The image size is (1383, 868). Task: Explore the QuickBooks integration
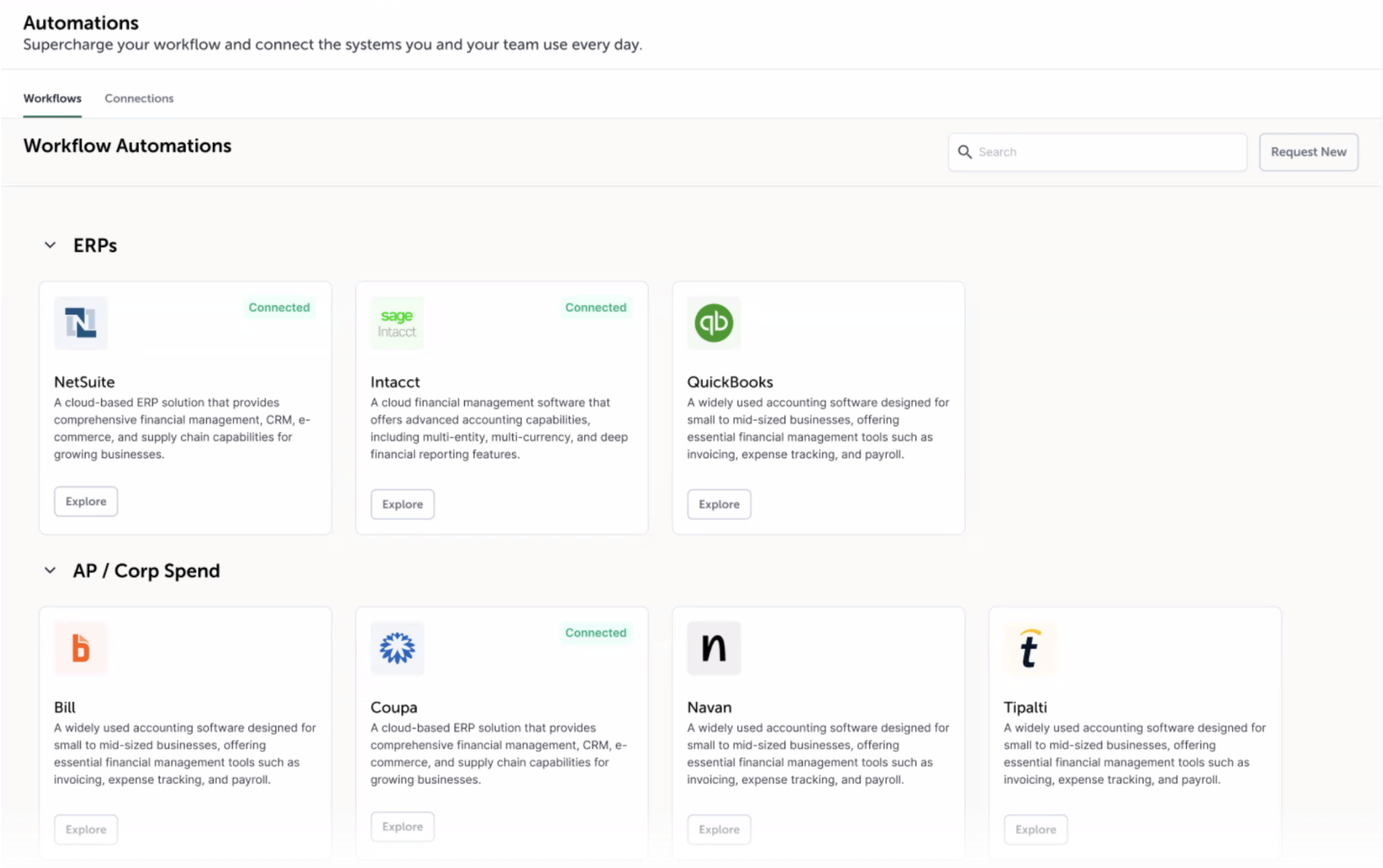point(719,504)
